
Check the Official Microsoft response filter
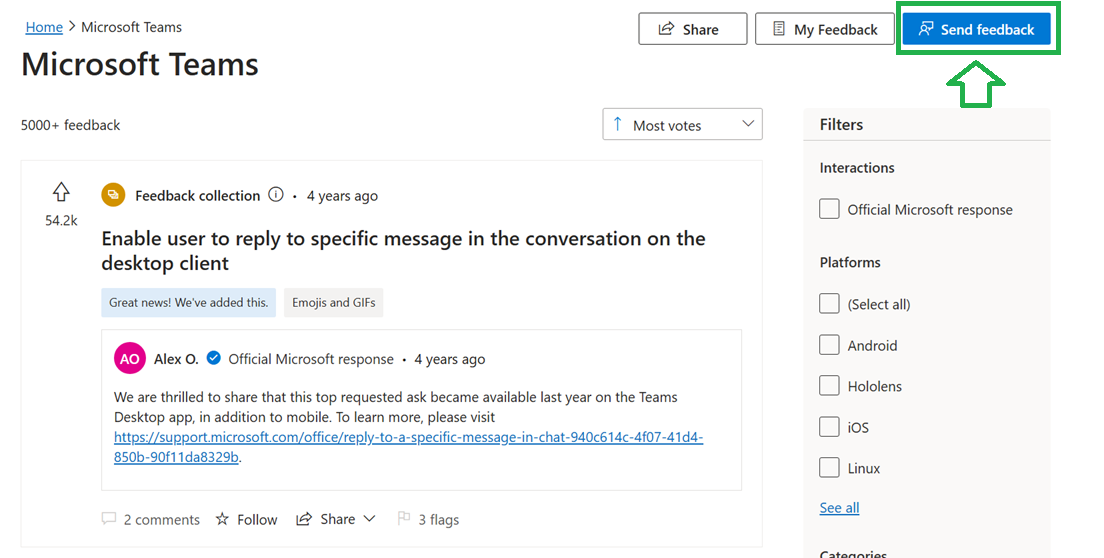coord(829,209)
